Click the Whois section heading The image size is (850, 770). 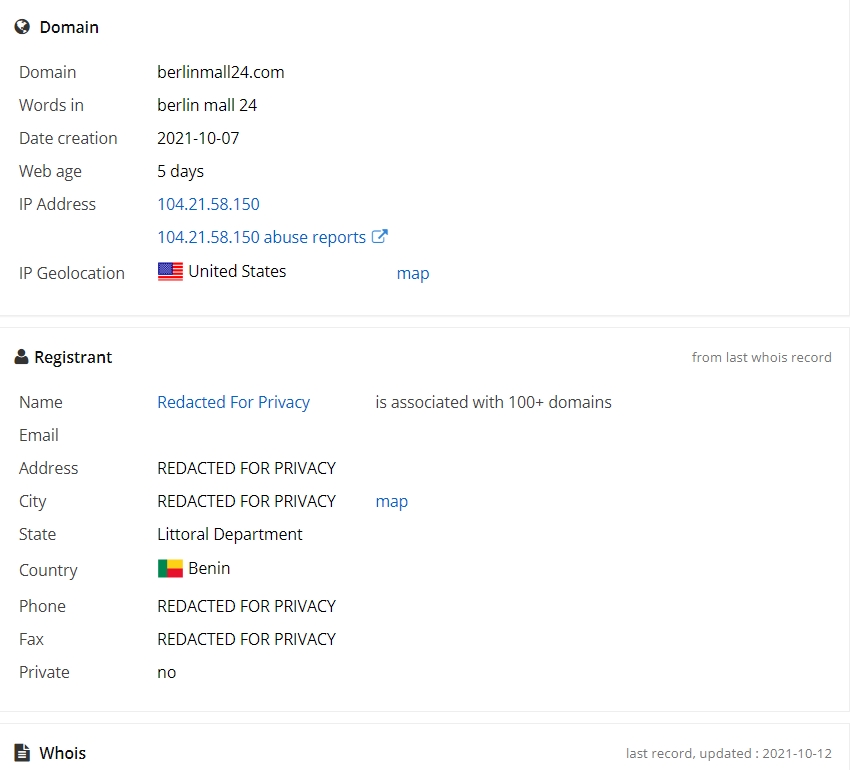point(62,753)
